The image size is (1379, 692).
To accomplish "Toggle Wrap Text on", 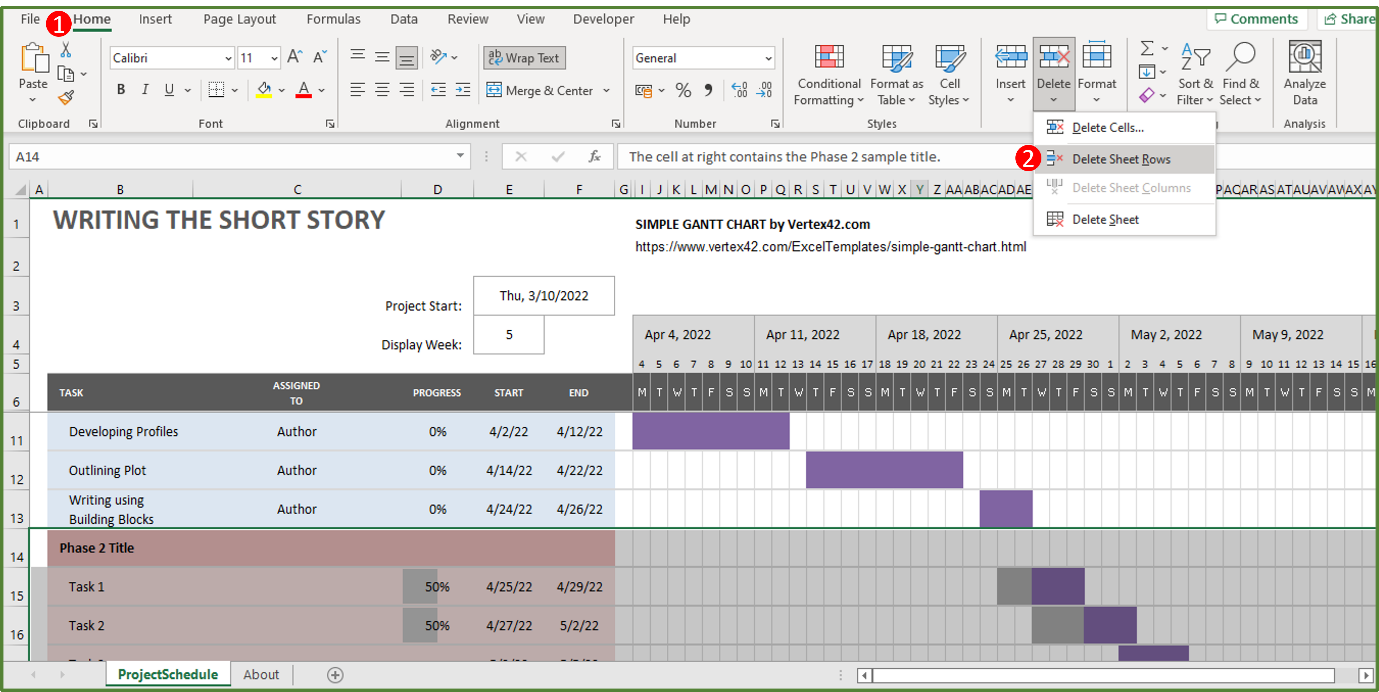I will click(x=524, y=57).
